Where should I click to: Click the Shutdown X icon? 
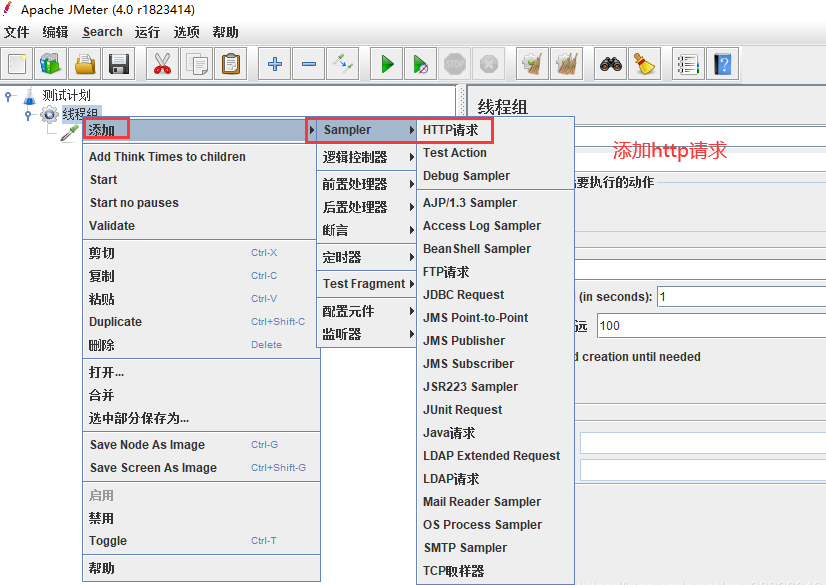[x=488, y=64]
